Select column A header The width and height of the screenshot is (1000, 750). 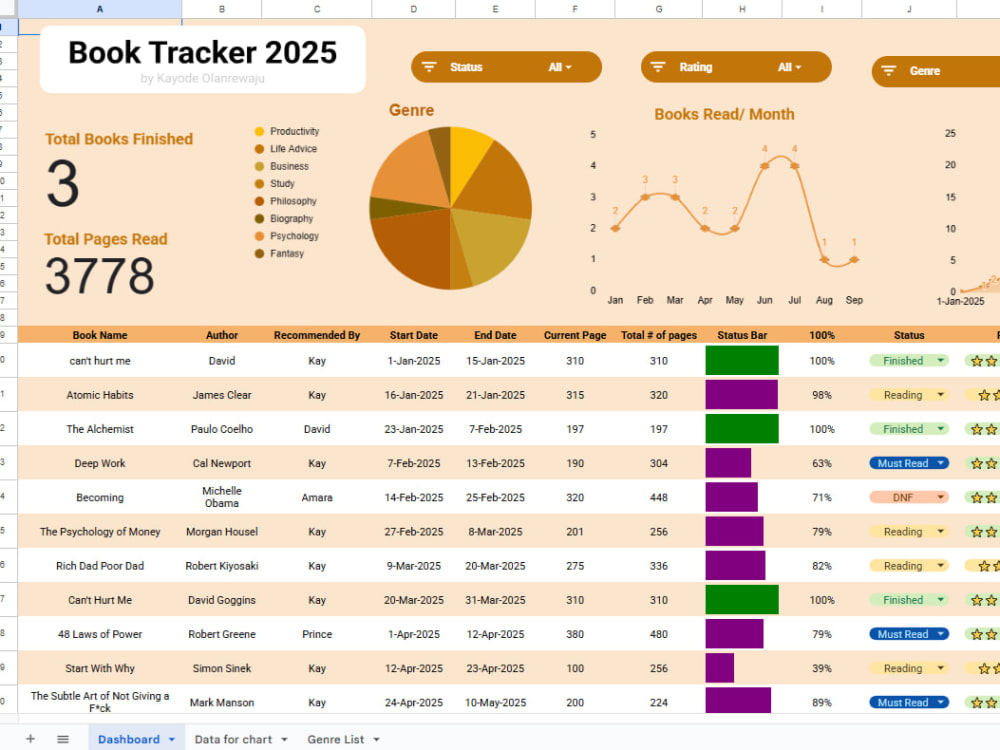[x=100, y=9]
